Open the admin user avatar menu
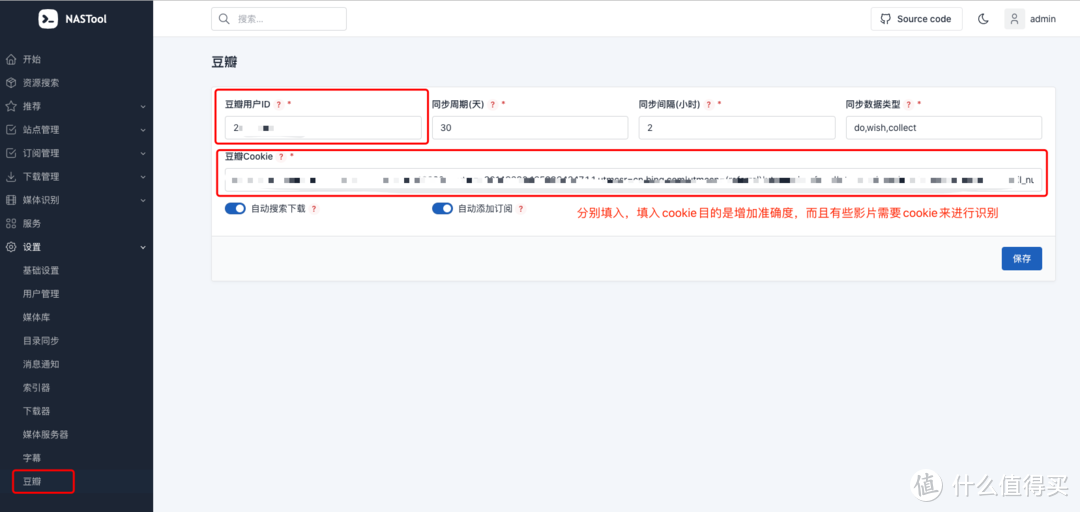The image size is (1080, 512). [x=1015, y=19]
